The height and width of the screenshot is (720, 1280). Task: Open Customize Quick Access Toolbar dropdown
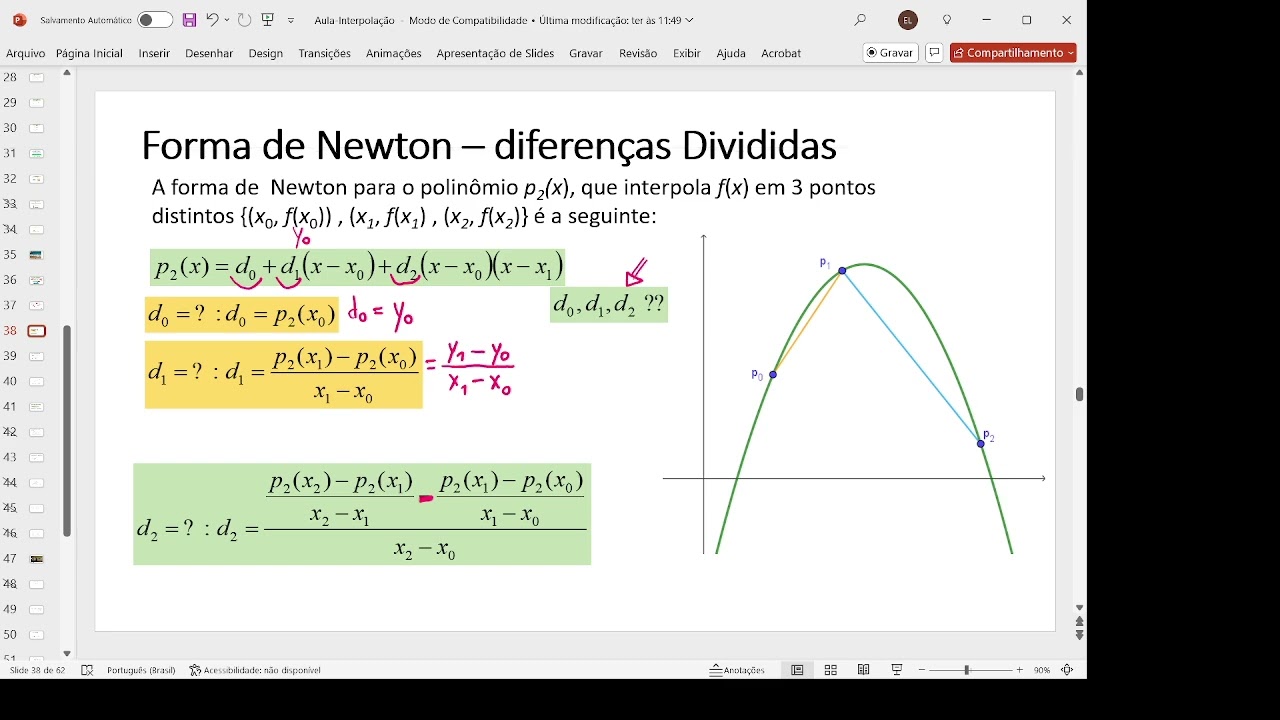tap(291, 20)
